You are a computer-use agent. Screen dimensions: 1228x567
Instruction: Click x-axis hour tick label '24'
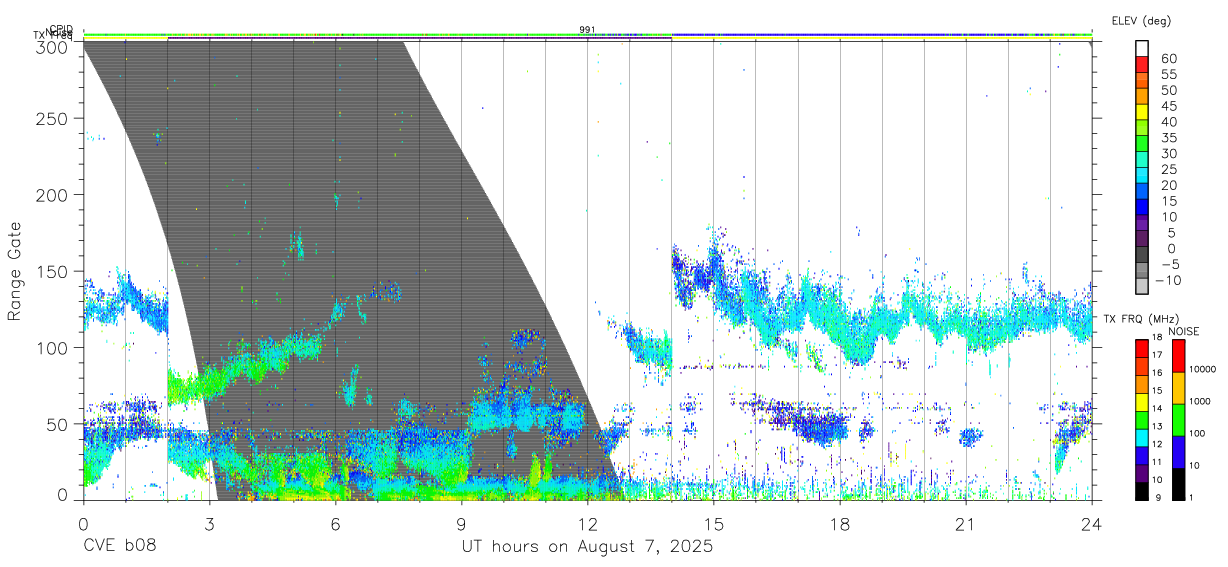coord(1092,524)
